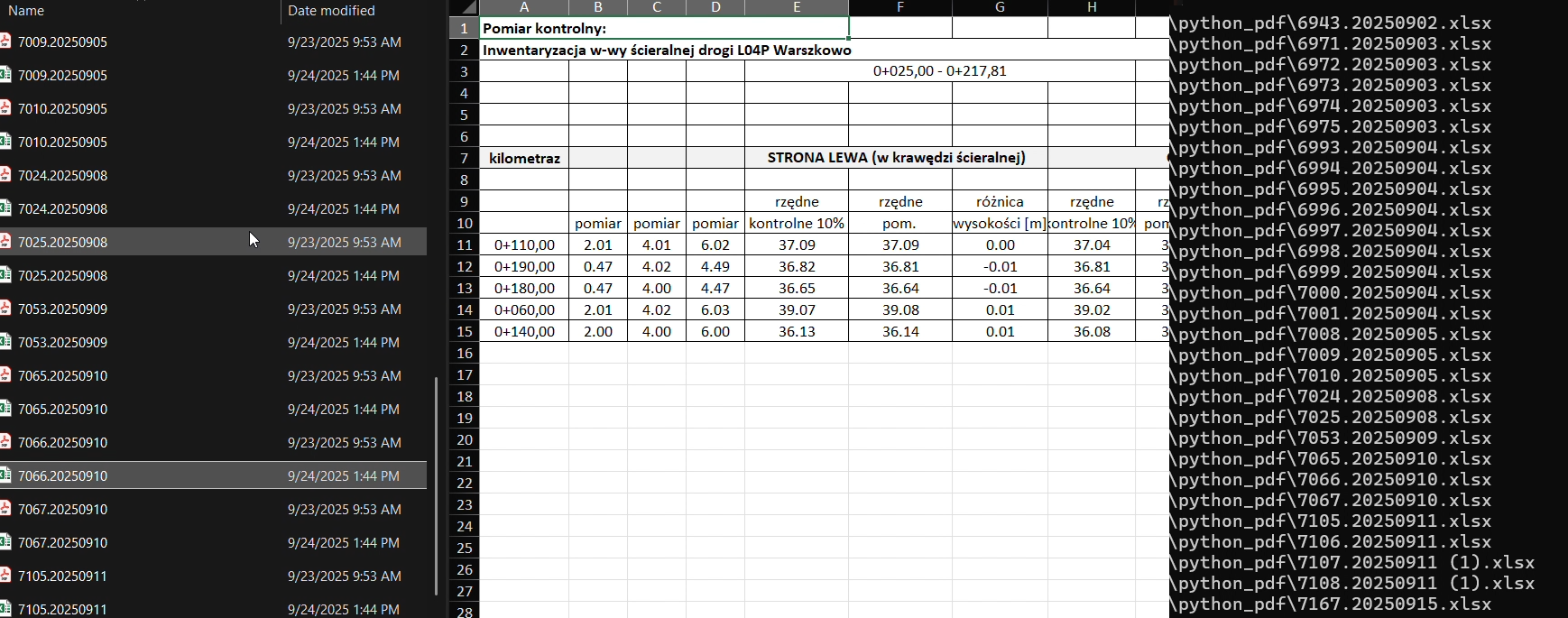Select Excel row 11 header
The width and height of the screenshot is (1568, 618).
(464, 244)
